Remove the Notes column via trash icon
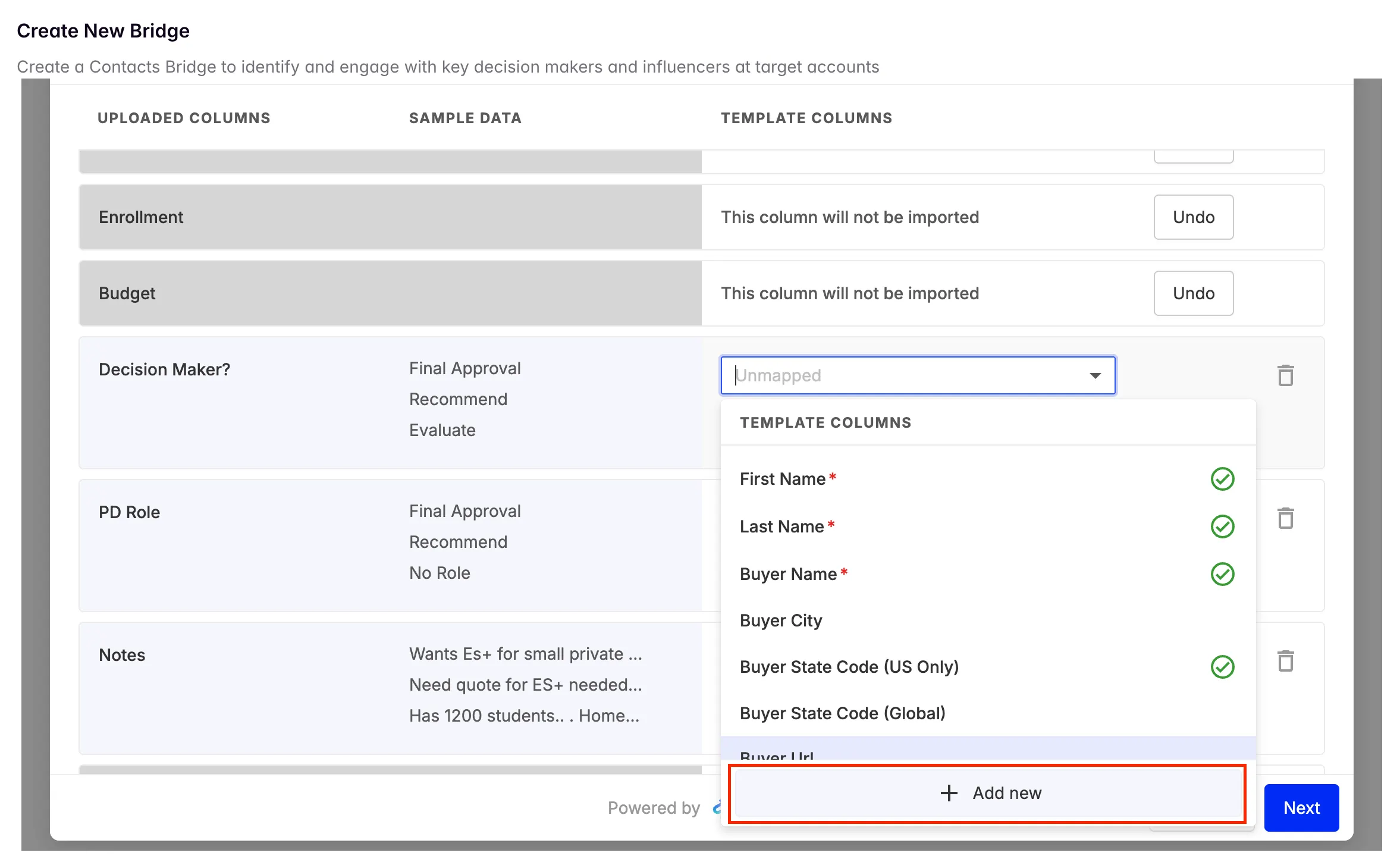 tap(1285, 661)
